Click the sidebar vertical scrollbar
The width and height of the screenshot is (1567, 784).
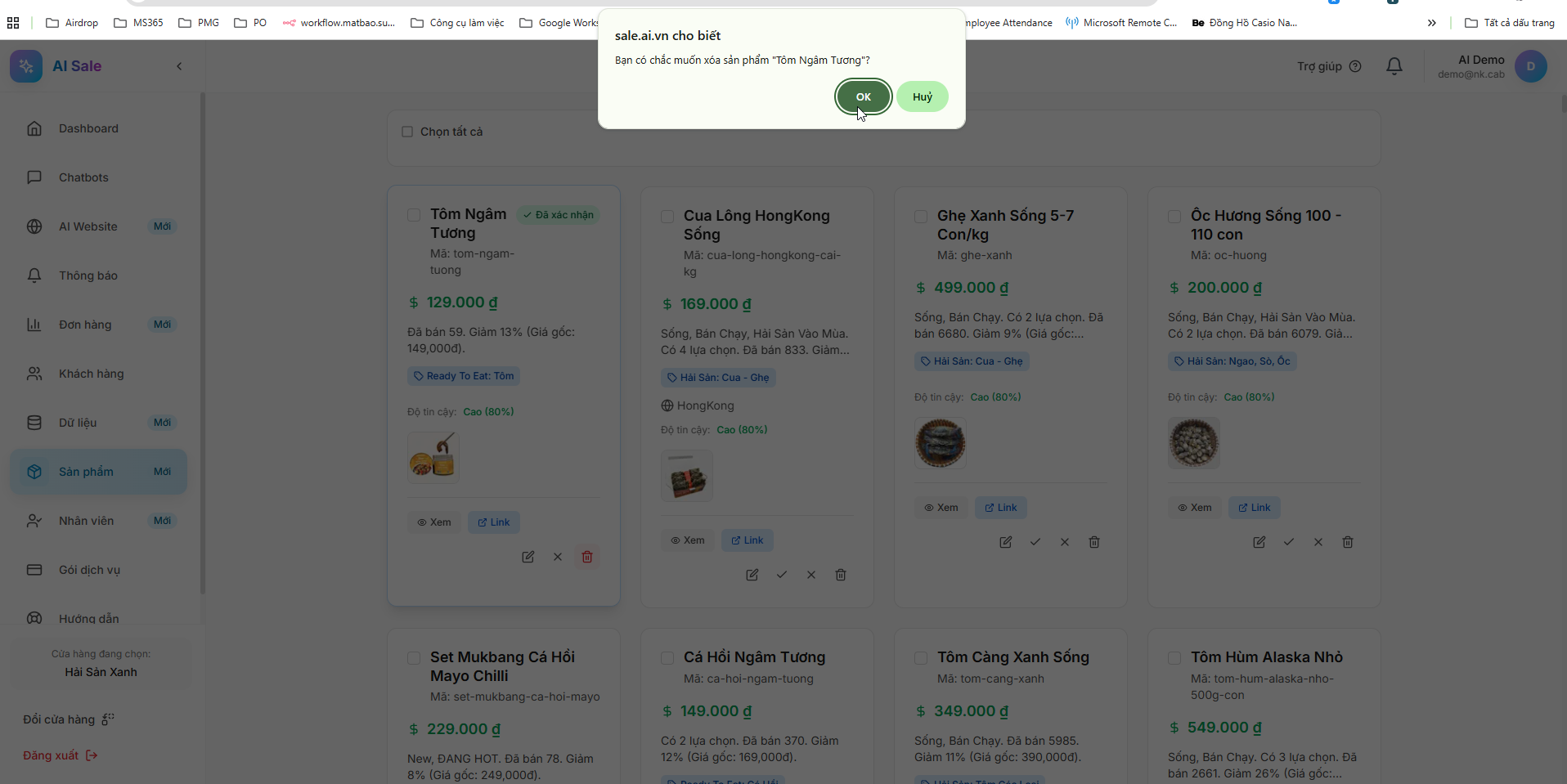(x=203, y=343)
